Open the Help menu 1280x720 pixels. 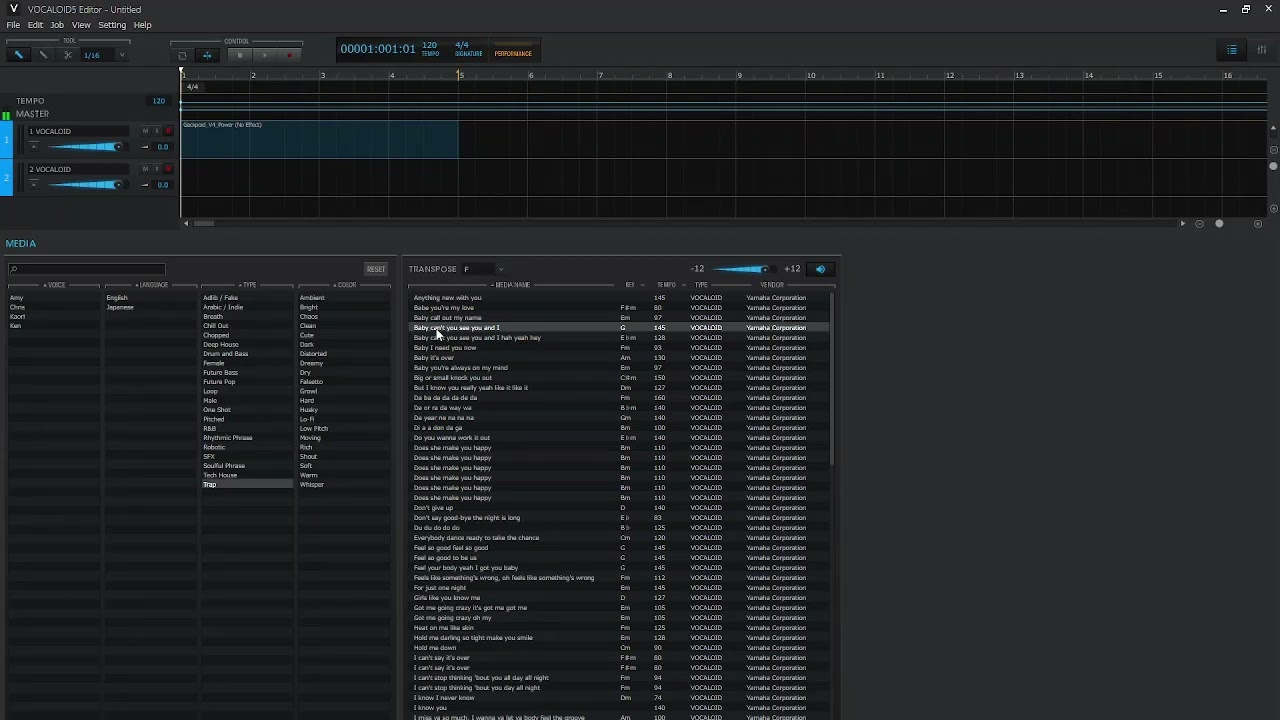[143, 25]
